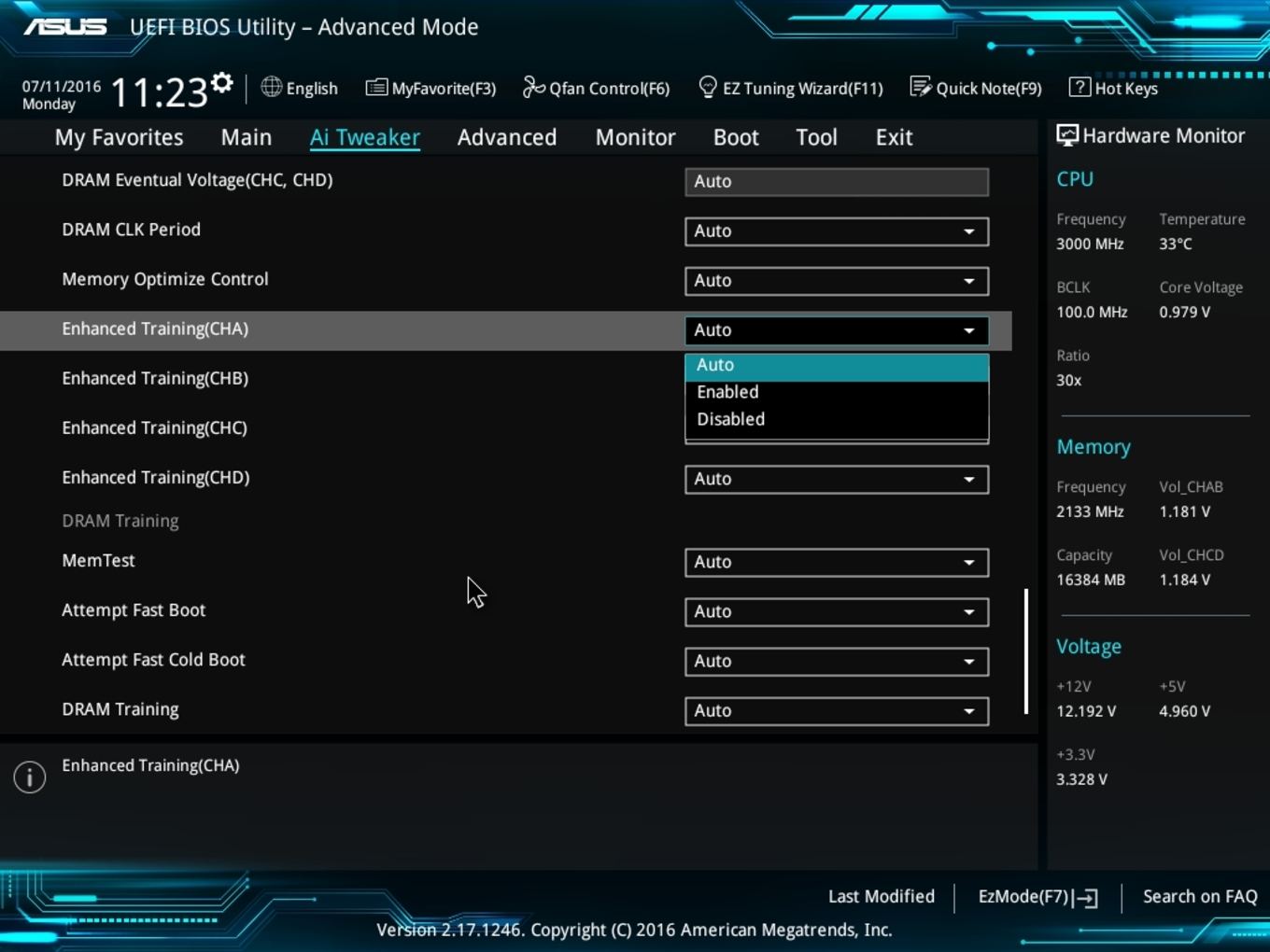Select the Enhanced Training(CHC) row label
The width and height of the screenshot is (1270, 952).
coord(154,427)
